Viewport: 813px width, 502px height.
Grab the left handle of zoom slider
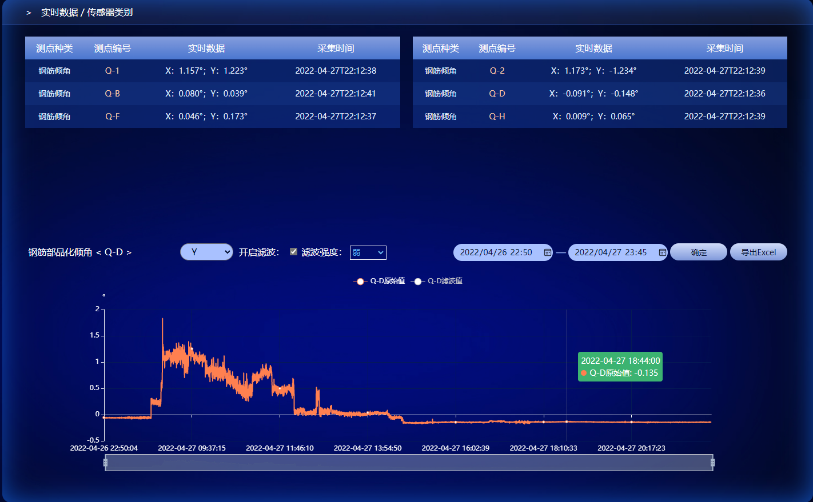click(x=105, y=462)
